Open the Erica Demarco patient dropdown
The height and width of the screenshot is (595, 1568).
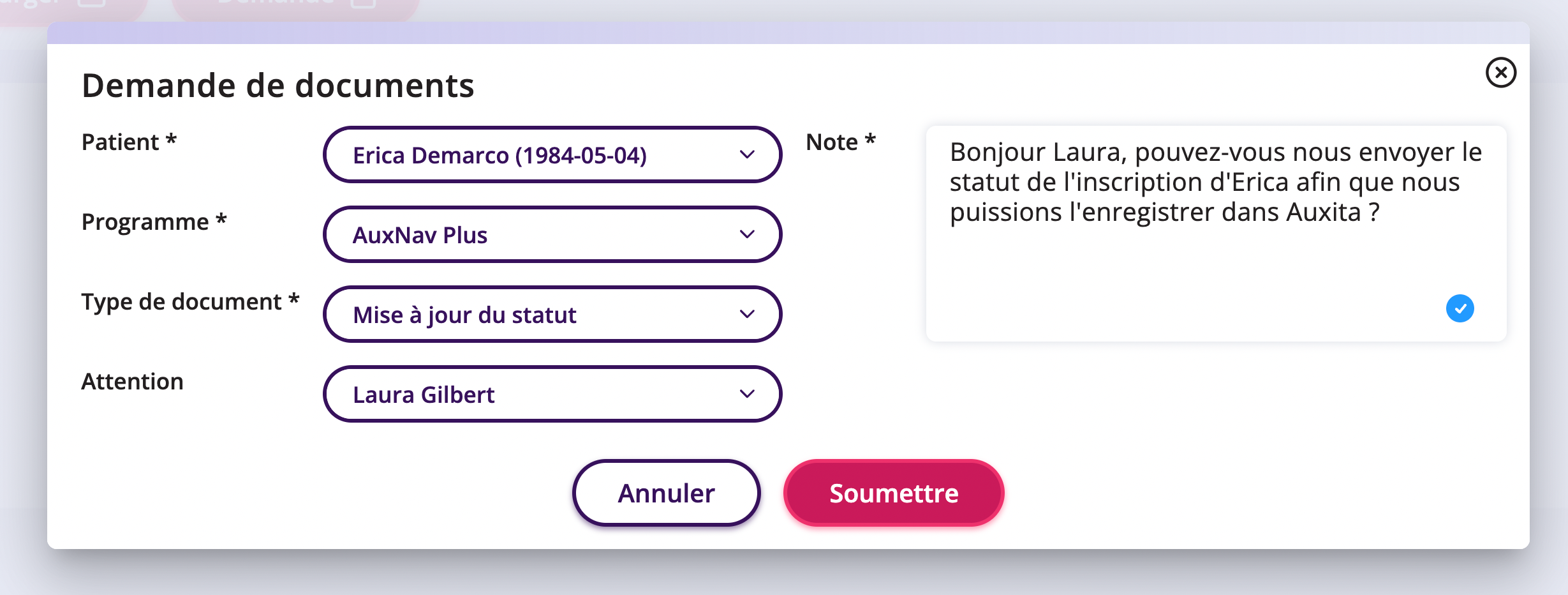[536, 155]
